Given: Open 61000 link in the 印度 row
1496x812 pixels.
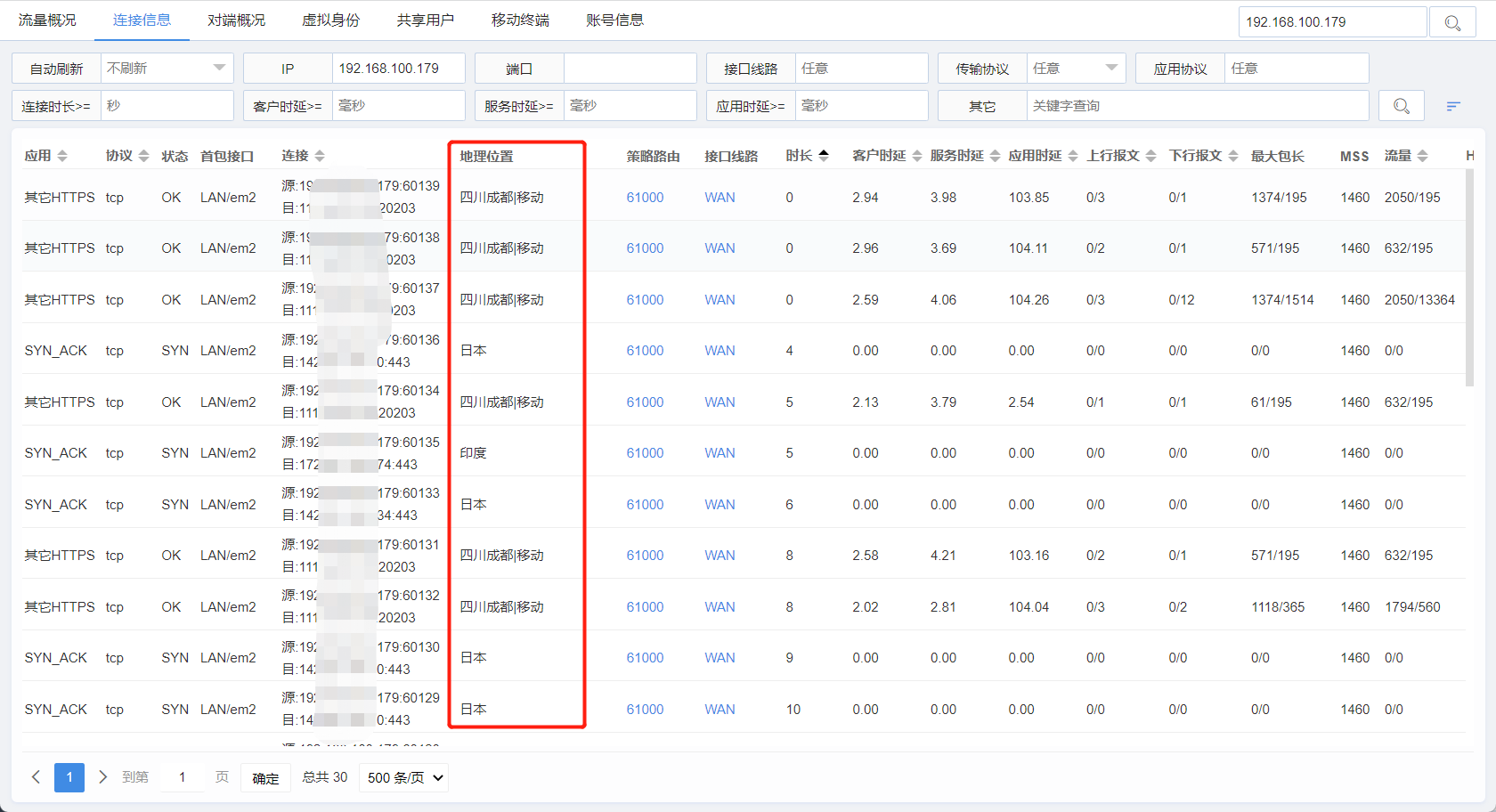Looking at the screenshot, I should pyautogui.click(x=645, y=453).
